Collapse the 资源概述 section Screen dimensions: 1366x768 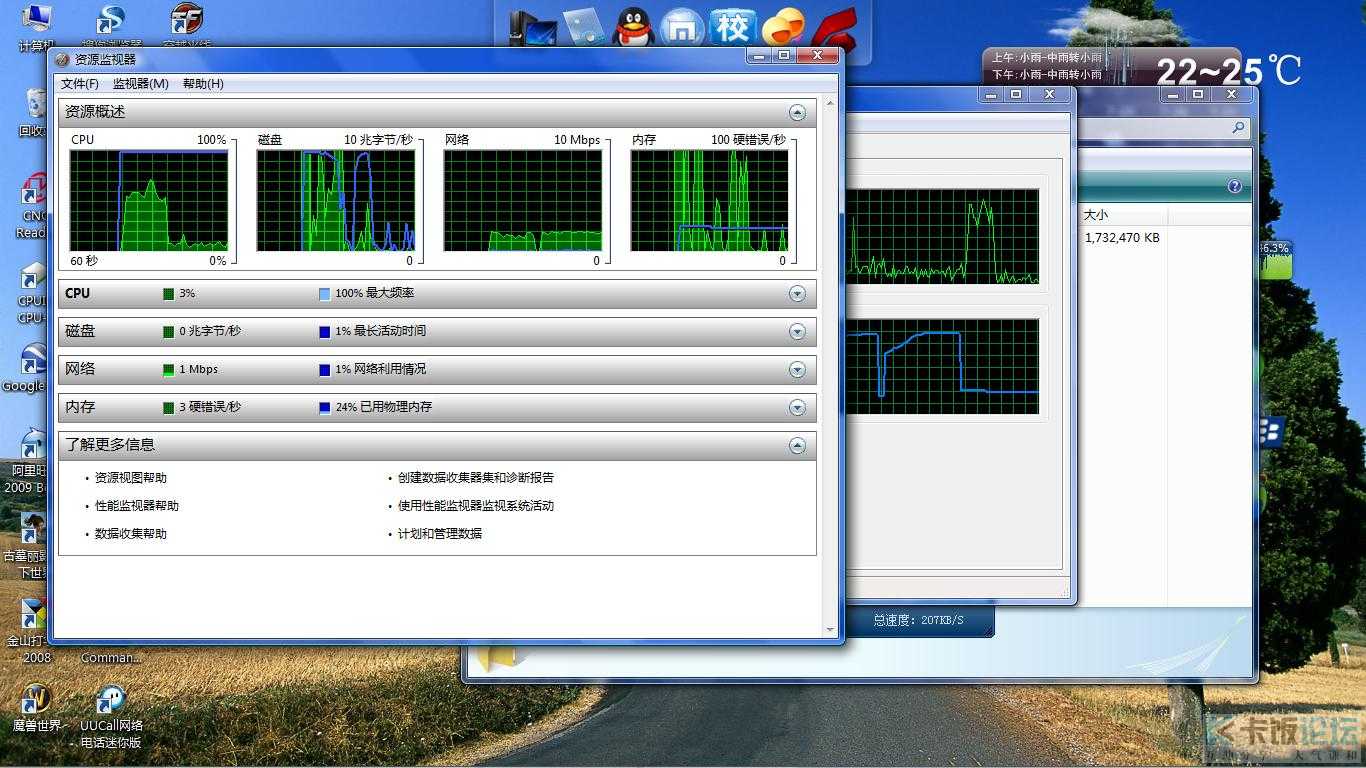click(797, 113)
